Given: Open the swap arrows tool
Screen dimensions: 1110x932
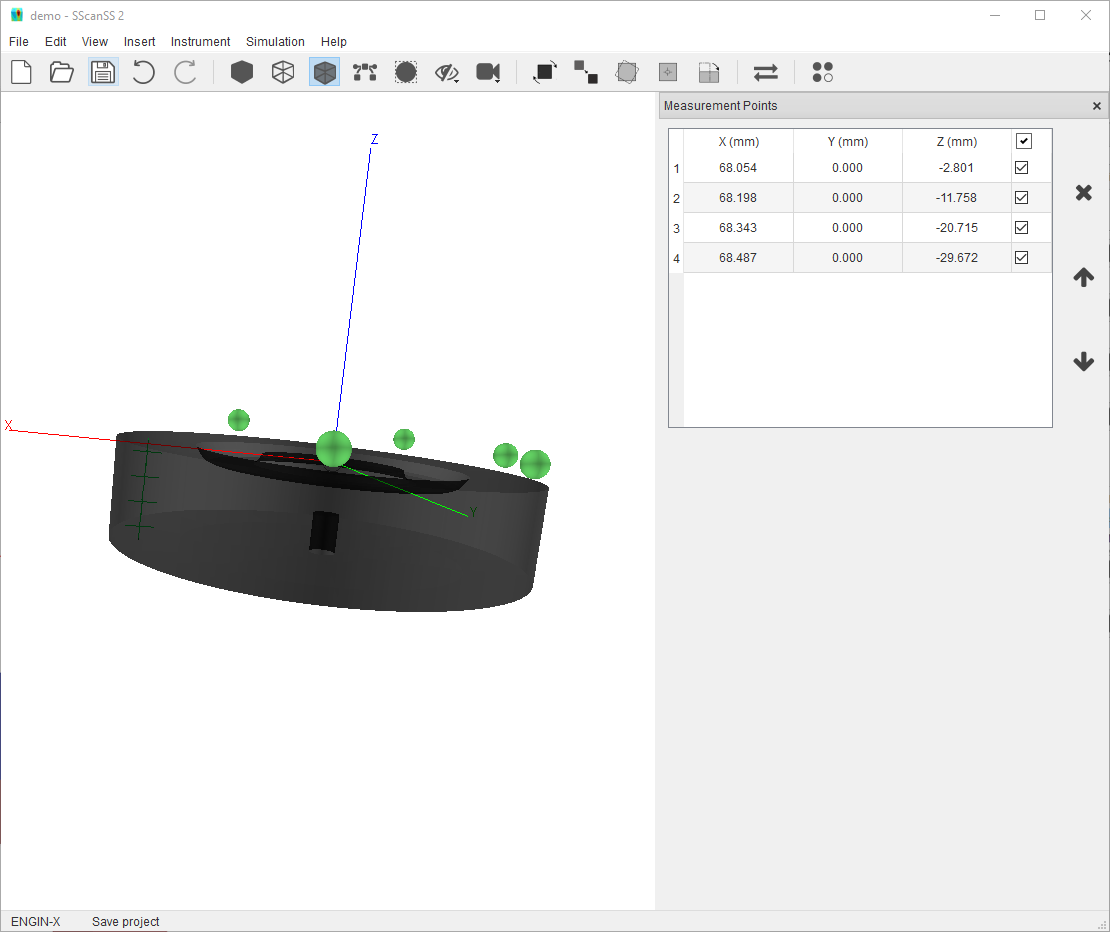Looking at the screenshot, I should tap(765, 72).
